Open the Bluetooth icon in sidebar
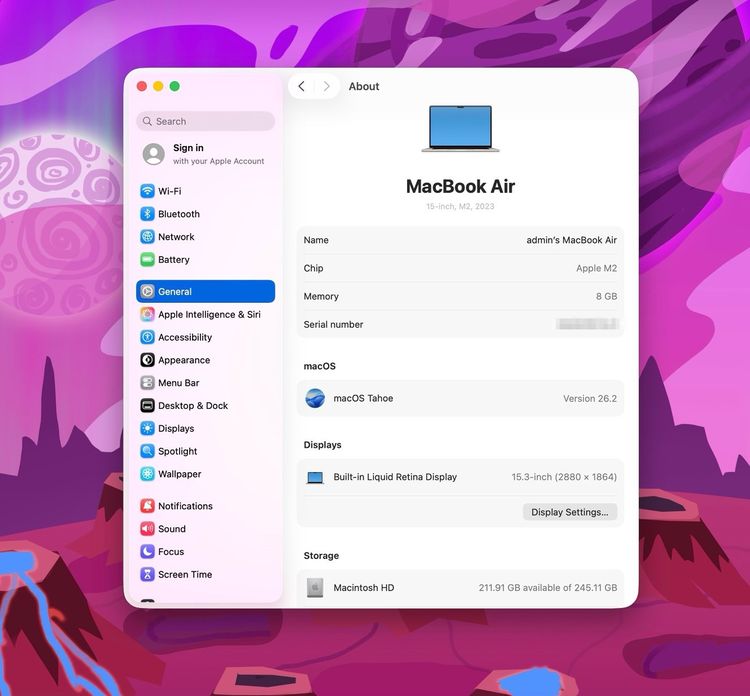Screen dimensions: 750x696 [x=147, y=214]
